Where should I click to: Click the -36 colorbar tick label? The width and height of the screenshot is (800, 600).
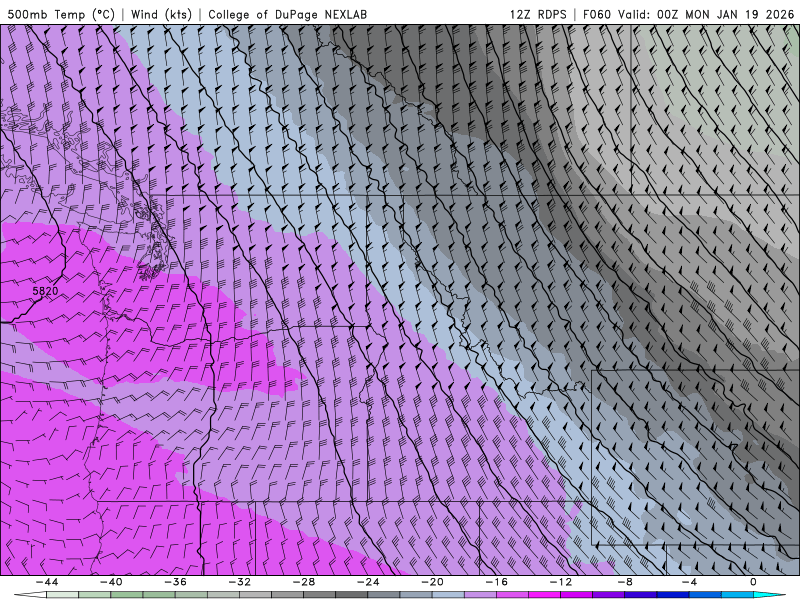(175, 582)
